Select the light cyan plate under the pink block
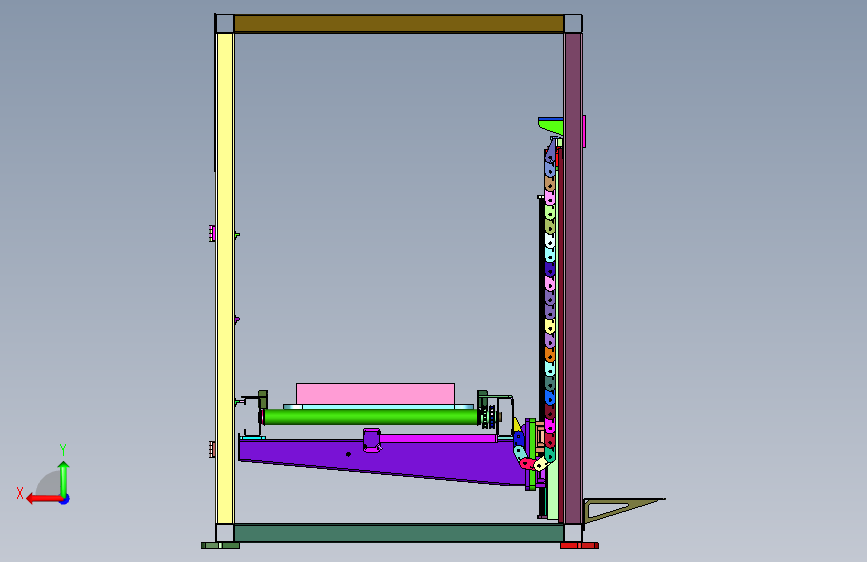867x562 pixels. point(379,407)
